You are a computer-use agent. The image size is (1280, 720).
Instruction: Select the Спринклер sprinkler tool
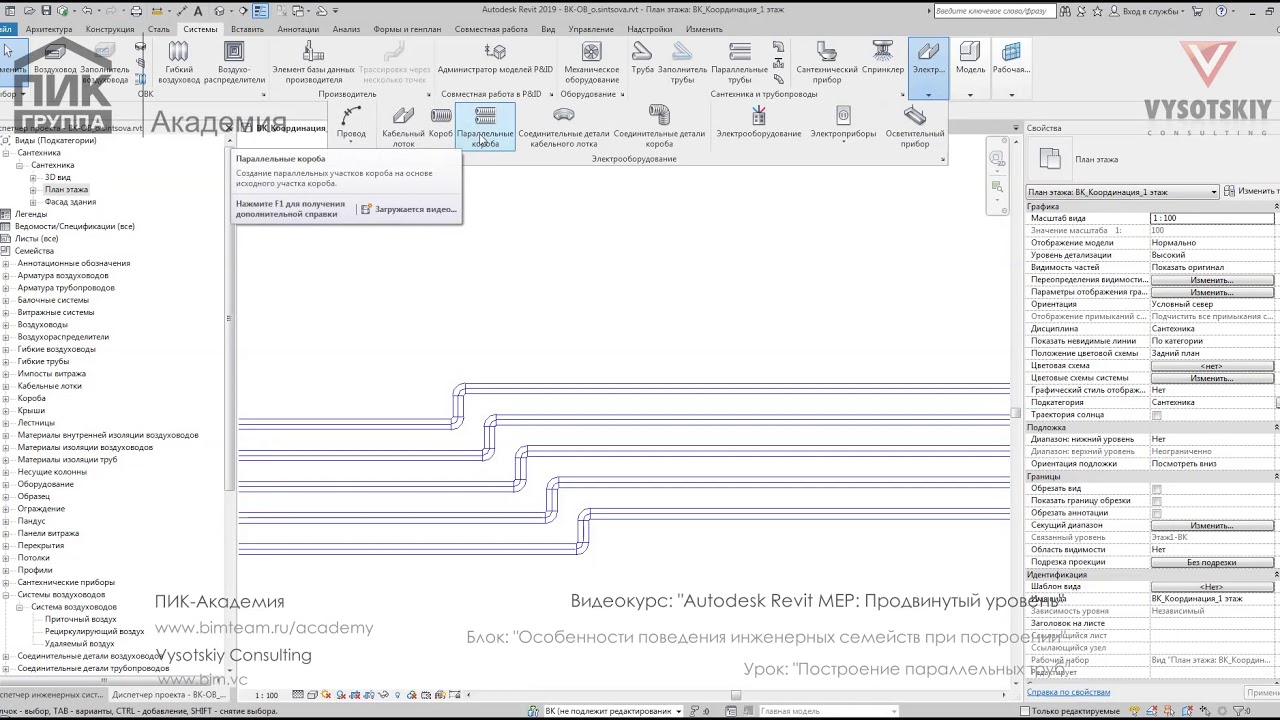(x=883, y=58)
